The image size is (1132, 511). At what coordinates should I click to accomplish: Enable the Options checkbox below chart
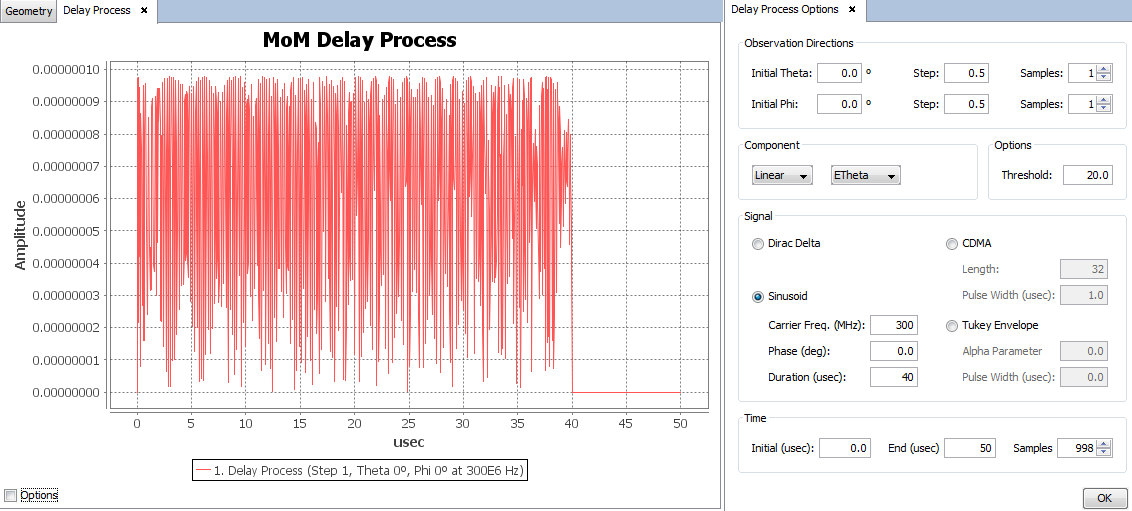11,496
